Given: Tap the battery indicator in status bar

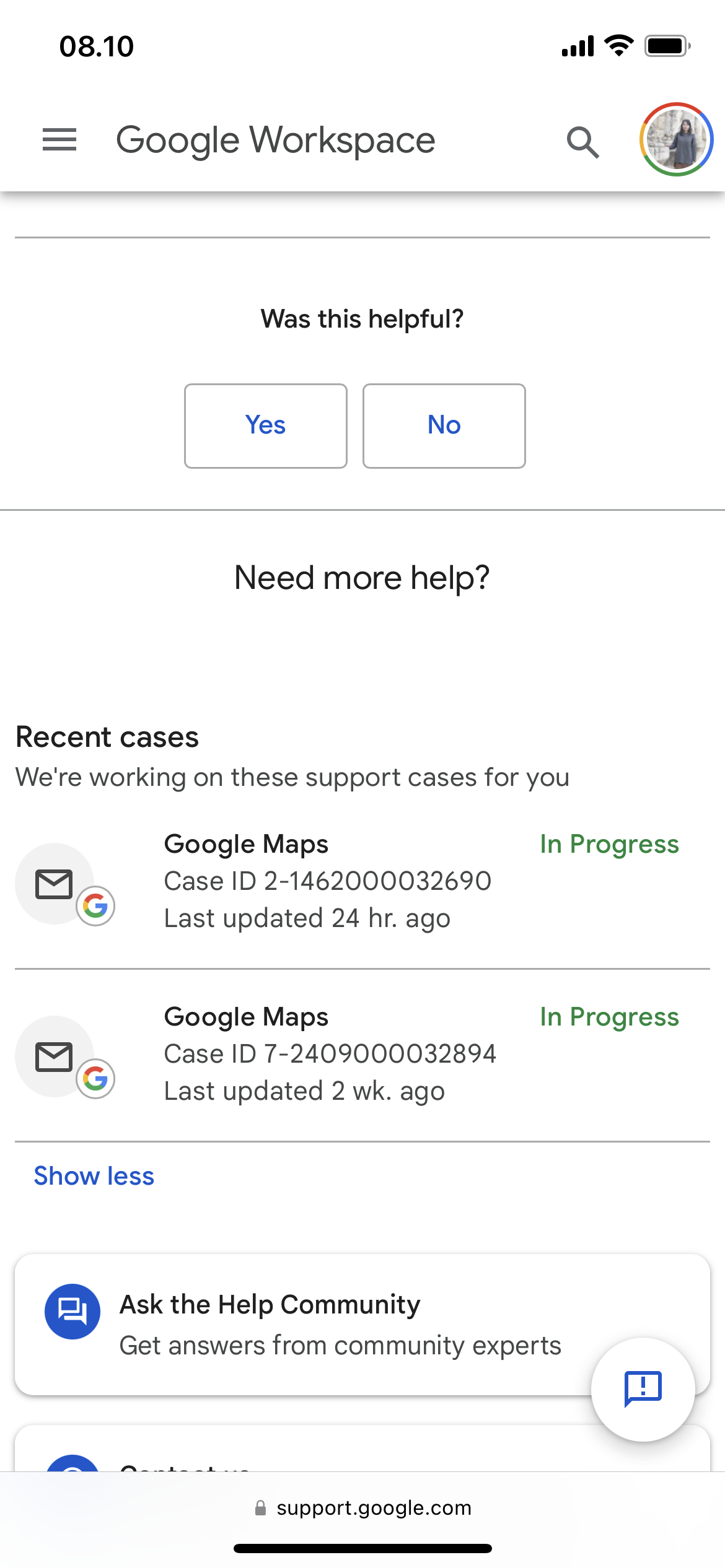Looking at the screenshot, I should click(x=667, y=46).
